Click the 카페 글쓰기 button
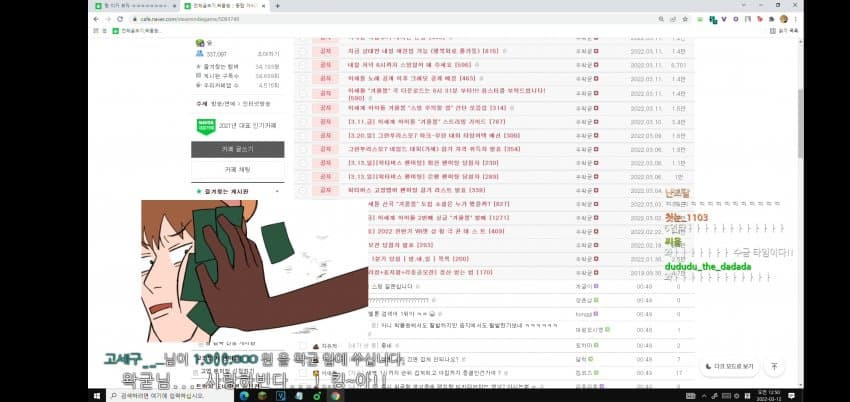850x402 pixels. point(237,150)
